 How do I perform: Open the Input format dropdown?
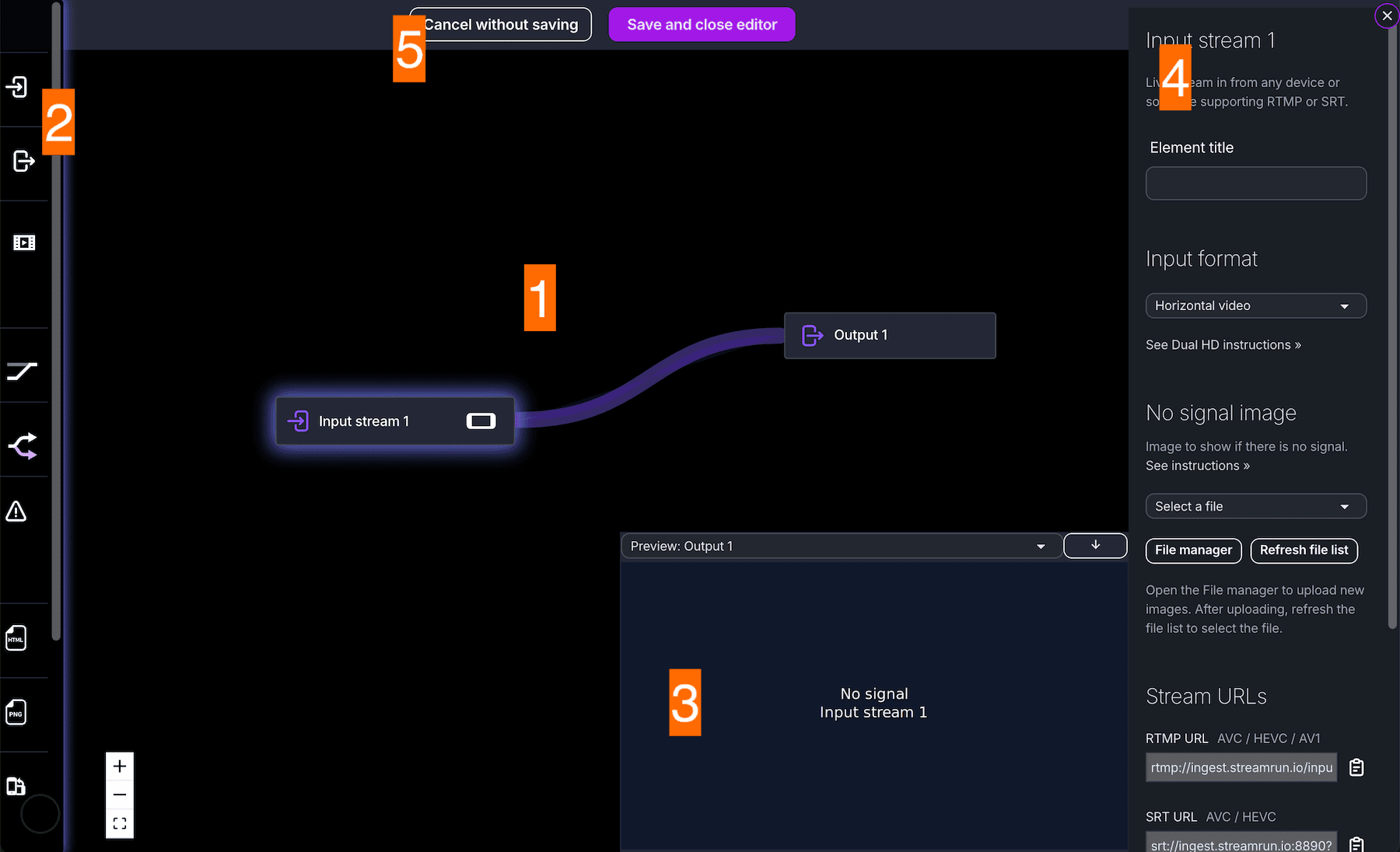pos(1255,306)
